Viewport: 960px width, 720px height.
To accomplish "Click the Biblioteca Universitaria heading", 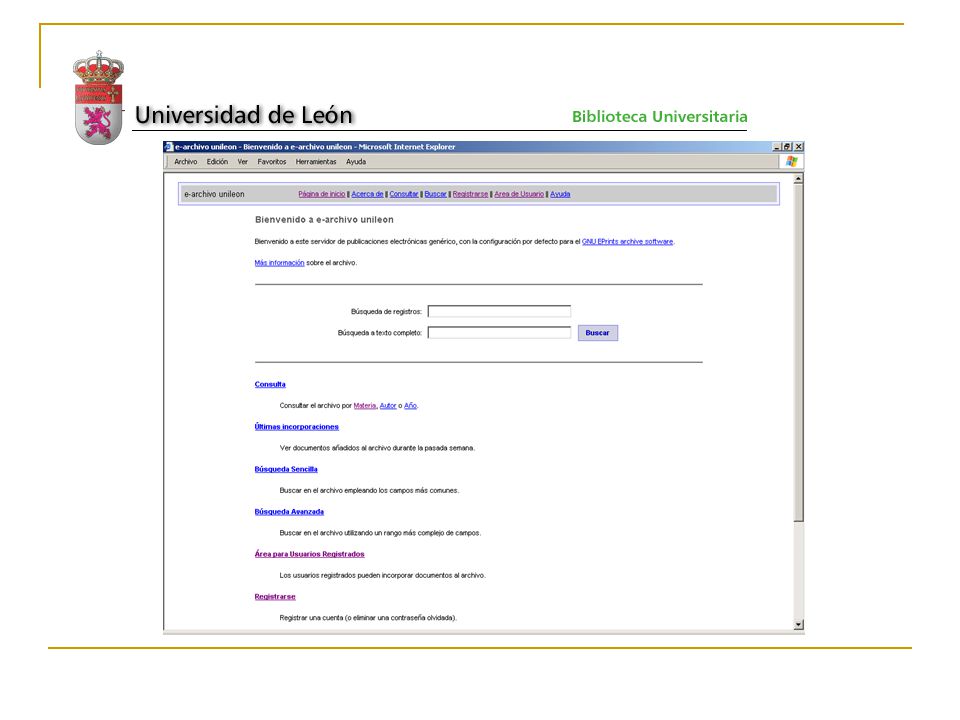I will pos(659,116).
